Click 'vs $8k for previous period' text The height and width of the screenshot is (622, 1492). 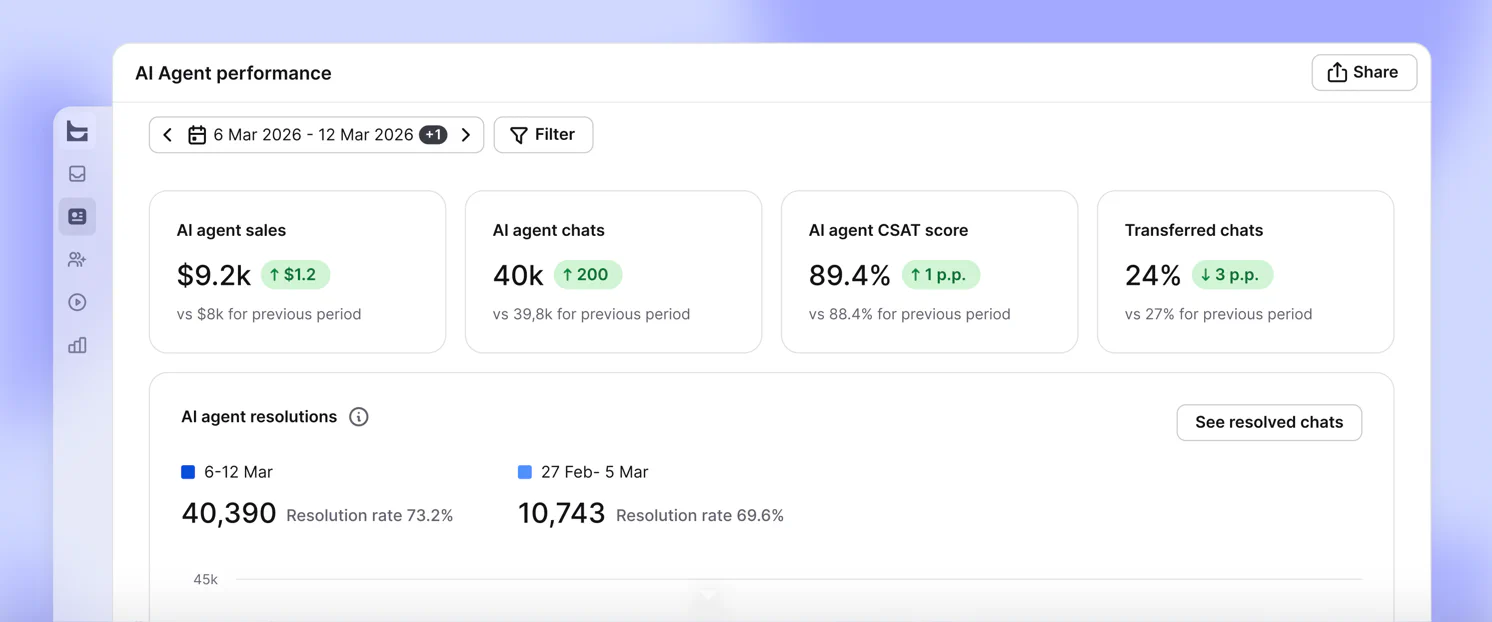coord(269,314)
